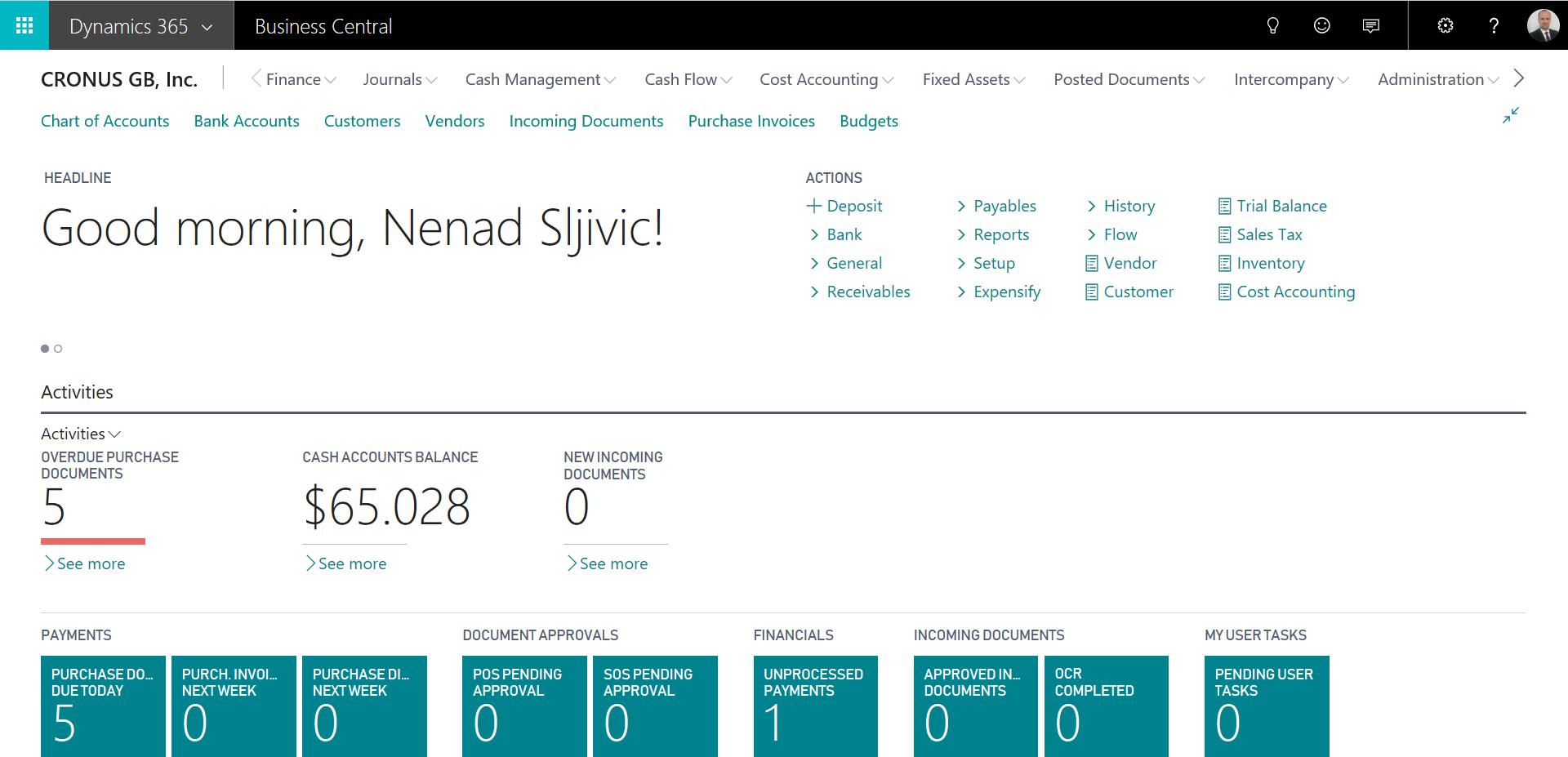
Task: Open the Cash Flow menu
Action: [688, 79]
